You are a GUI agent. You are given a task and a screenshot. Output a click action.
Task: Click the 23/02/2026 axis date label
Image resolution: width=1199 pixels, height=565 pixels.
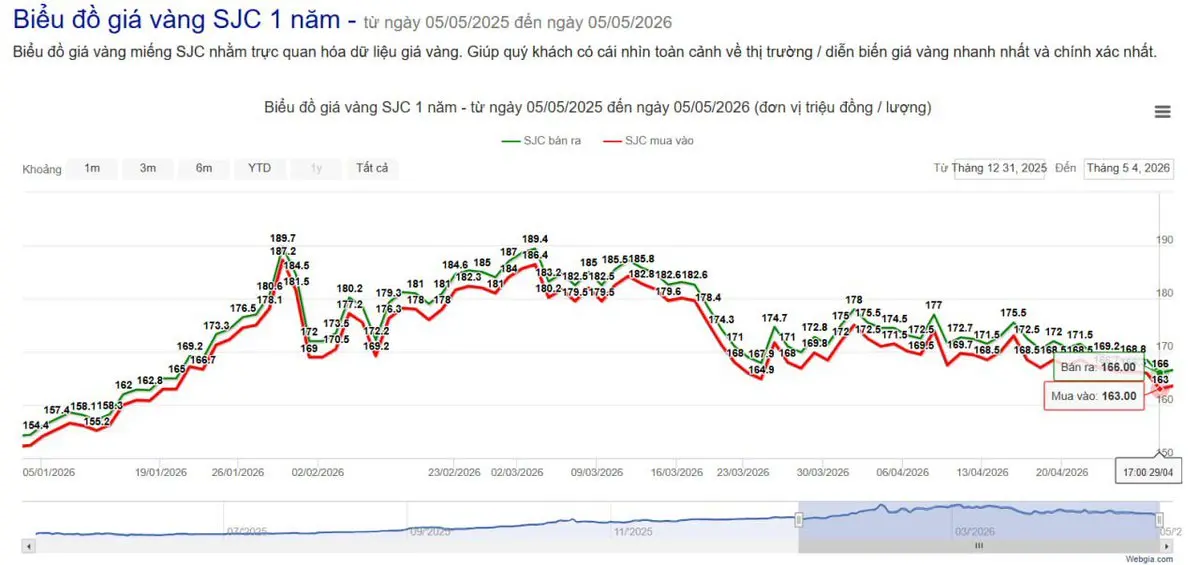tap(454, 473)
